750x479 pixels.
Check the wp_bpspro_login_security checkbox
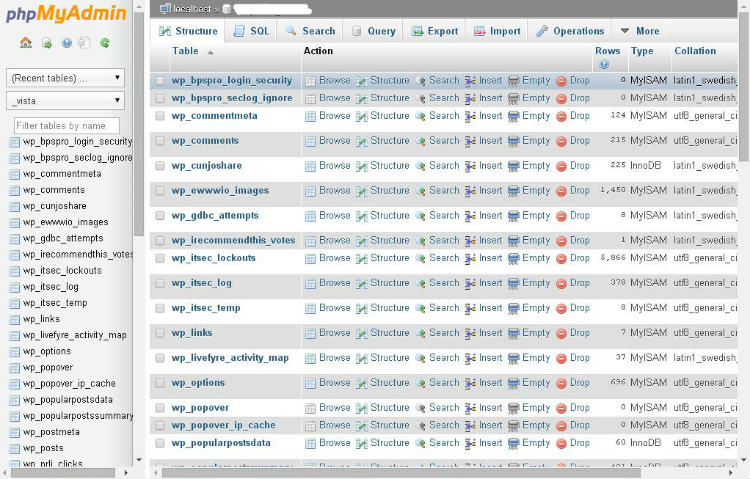click(160, 81)
